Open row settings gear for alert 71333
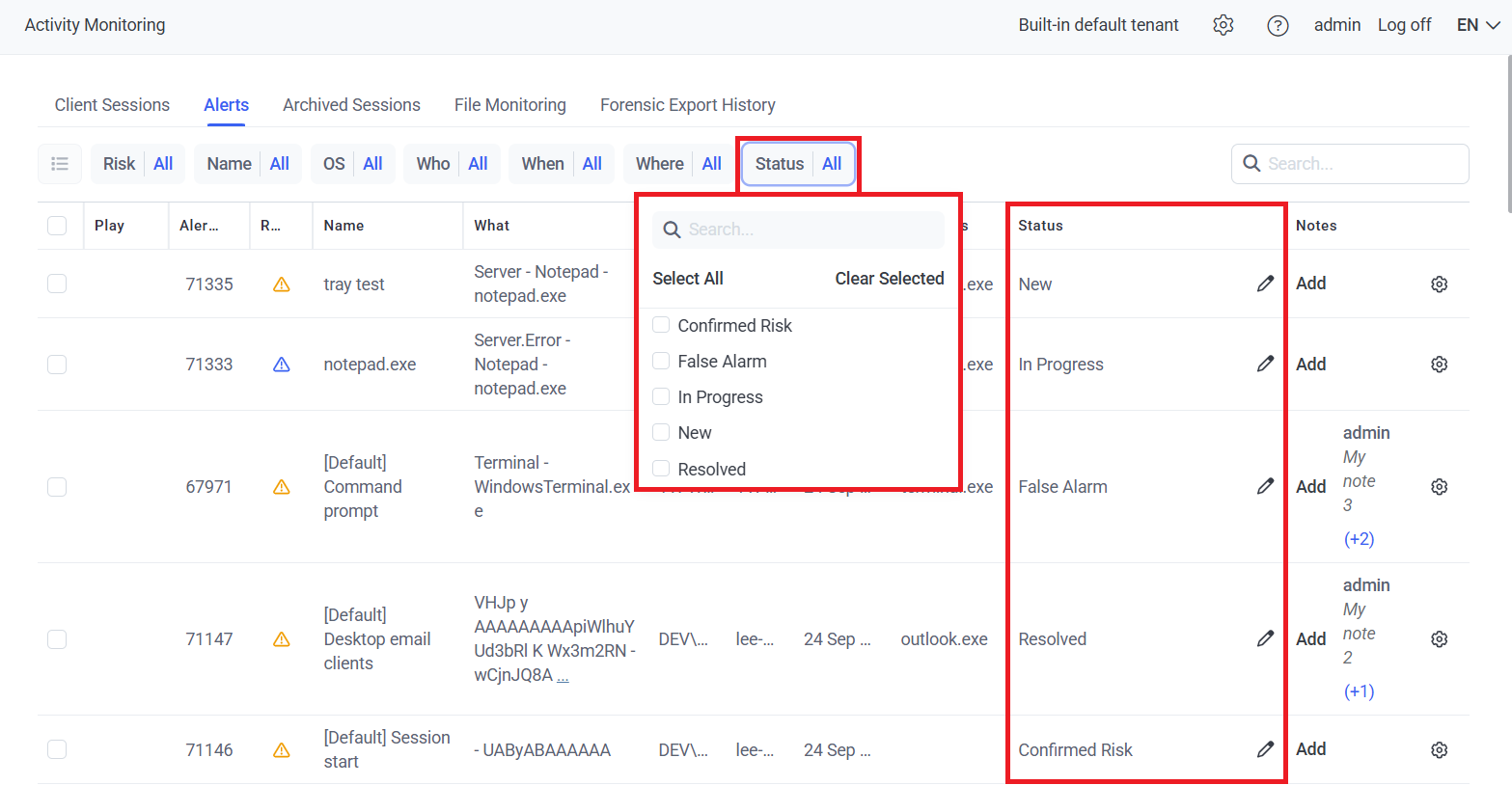 pyautogui.click(x=1439, y=365)
